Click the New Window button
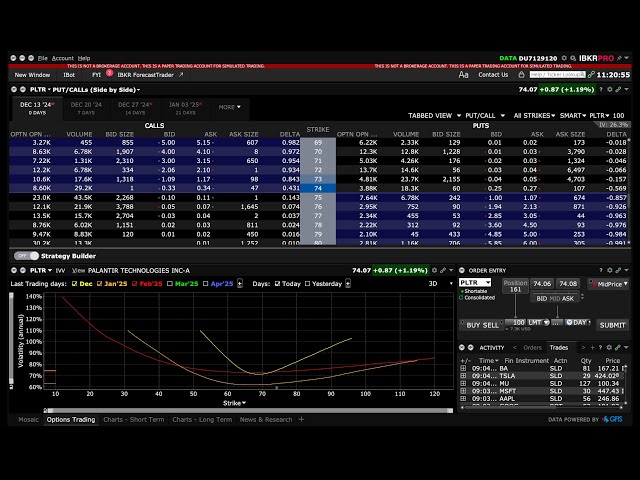Viewport: 640px width, 480px height. pyautogui.click(x=32, y=75)
